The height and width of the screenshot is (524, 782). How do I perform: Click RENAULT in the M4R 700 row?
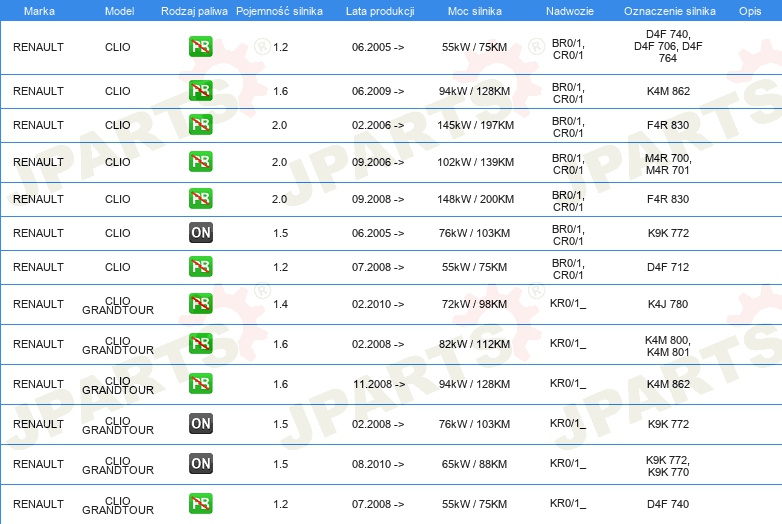(38, 162)
